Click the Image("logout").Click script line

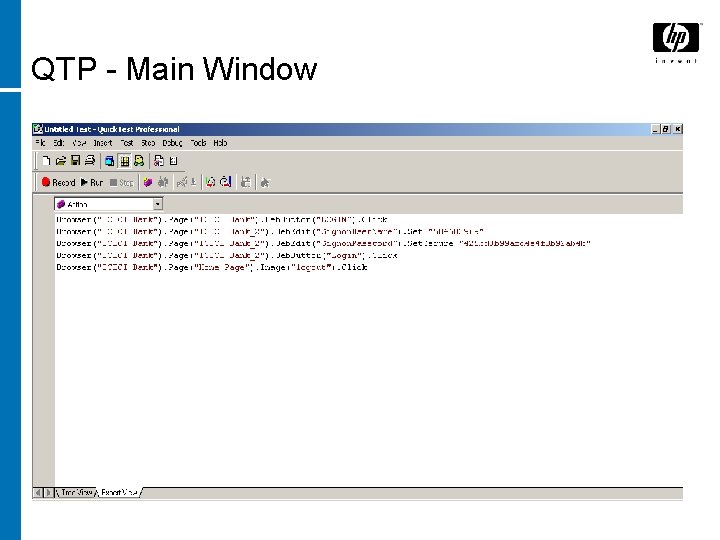[212, 267]
